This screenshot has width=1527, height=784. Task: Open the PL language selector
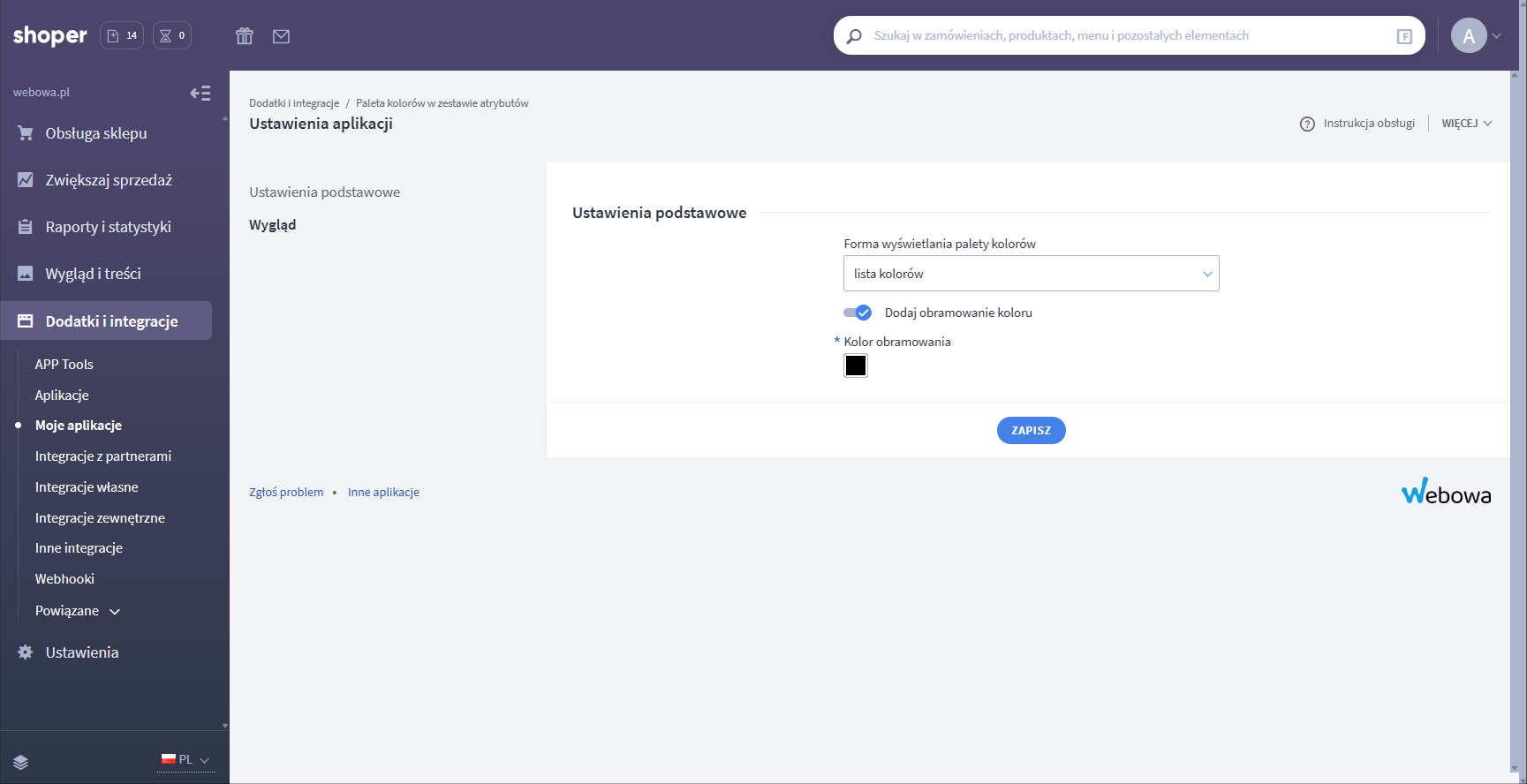[185, 759]
